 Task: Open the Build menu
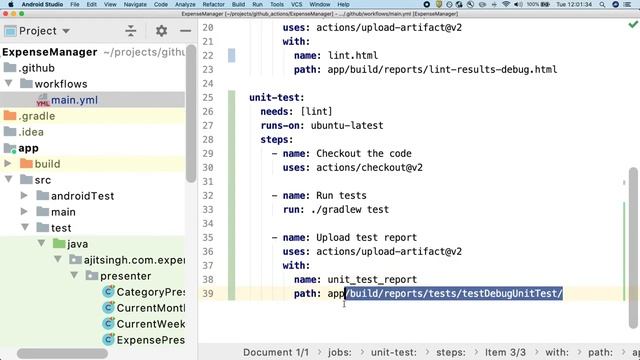click(238, 4)
